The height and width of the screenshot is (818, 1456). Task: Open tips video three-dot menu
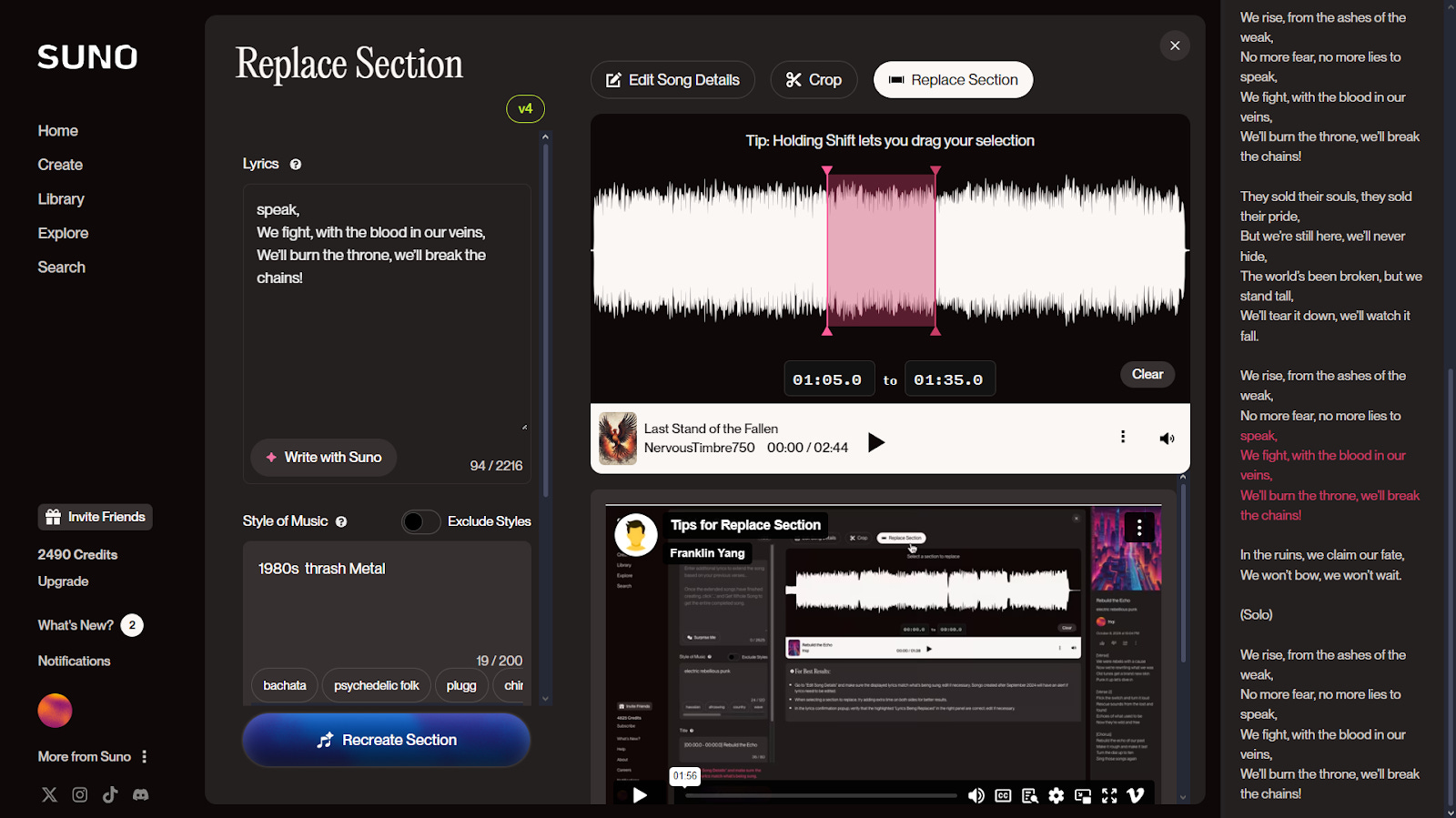pos(1139,528)
